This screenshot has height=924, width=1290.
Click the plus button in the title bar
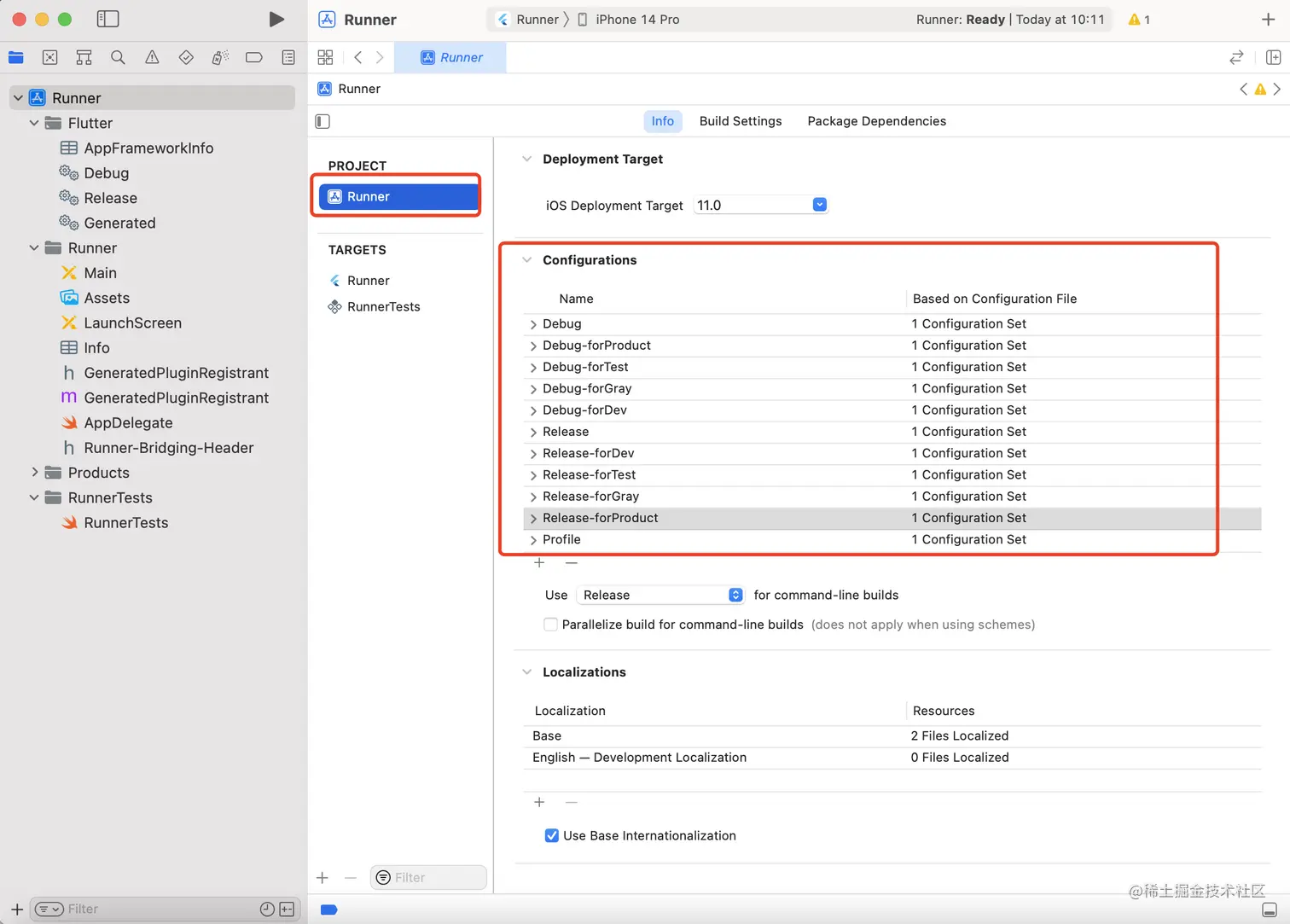click(x=1268, y=19)
